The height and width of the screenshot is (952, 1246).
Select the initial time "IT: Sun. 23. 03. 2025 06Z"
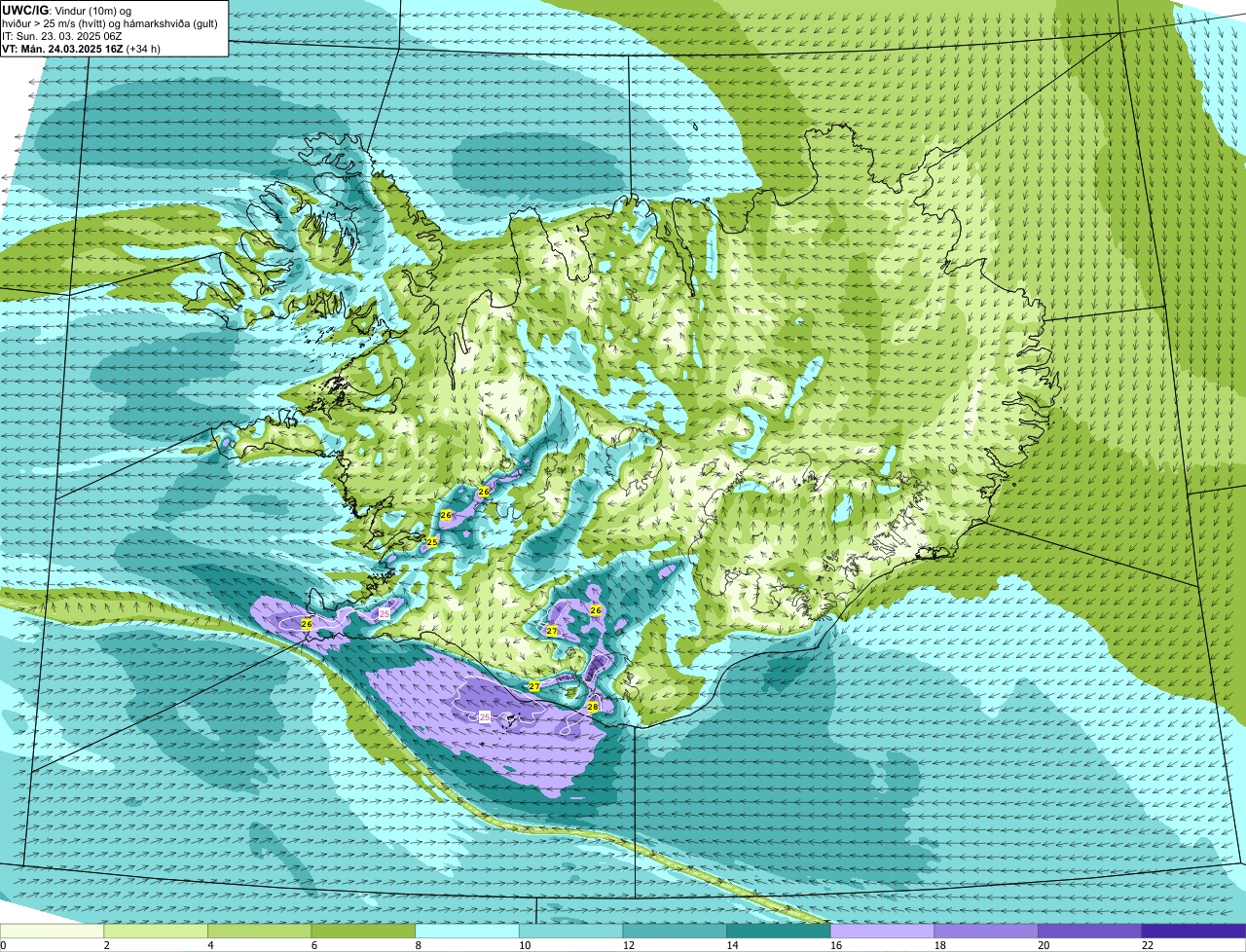(x=62, y=35)
